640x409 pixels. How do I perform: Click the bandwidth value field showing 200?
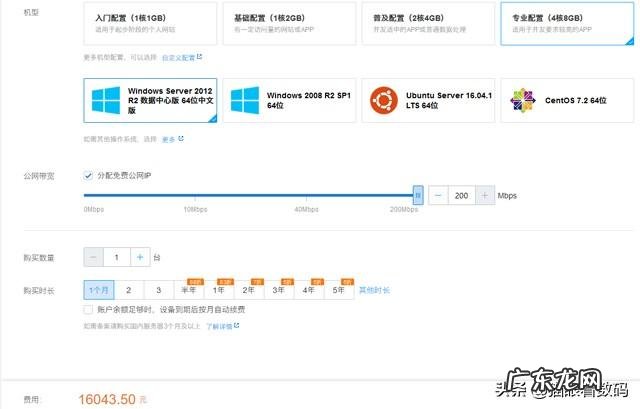click(x=462, y=196)
